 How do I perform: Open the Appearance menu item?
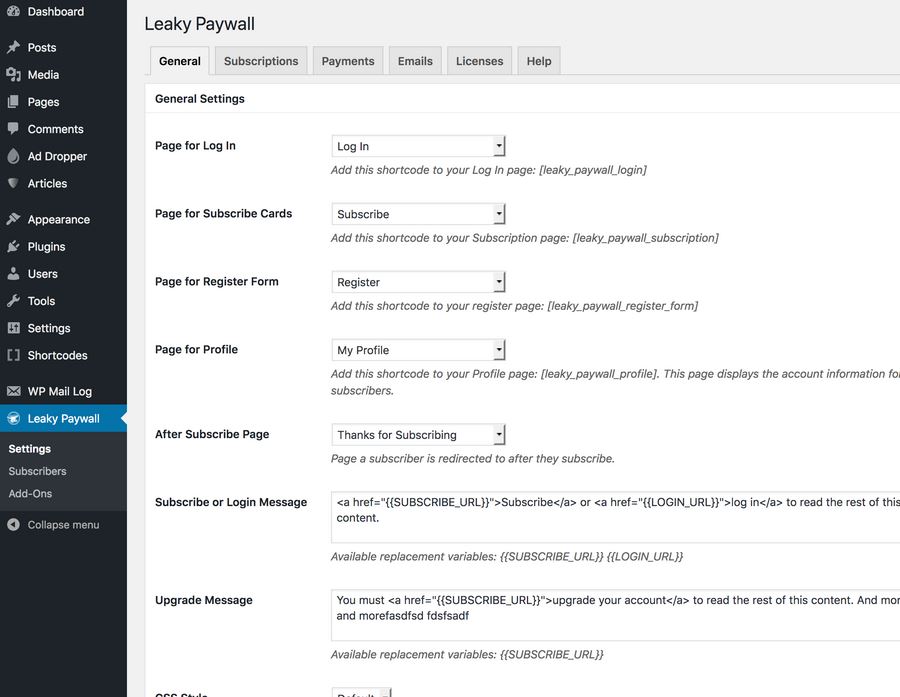pyautogui.click(x=63, y=219)
